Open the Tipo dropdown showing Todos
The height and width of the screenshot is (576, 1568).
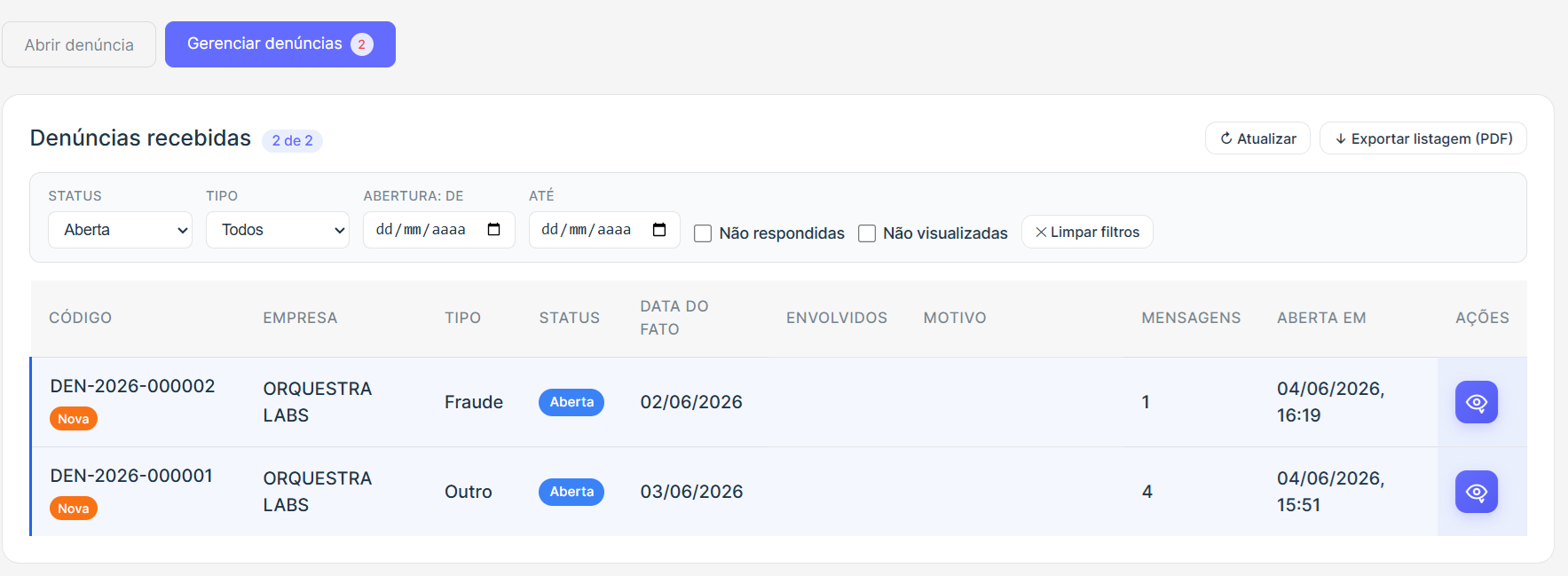[x=278, y=230]
